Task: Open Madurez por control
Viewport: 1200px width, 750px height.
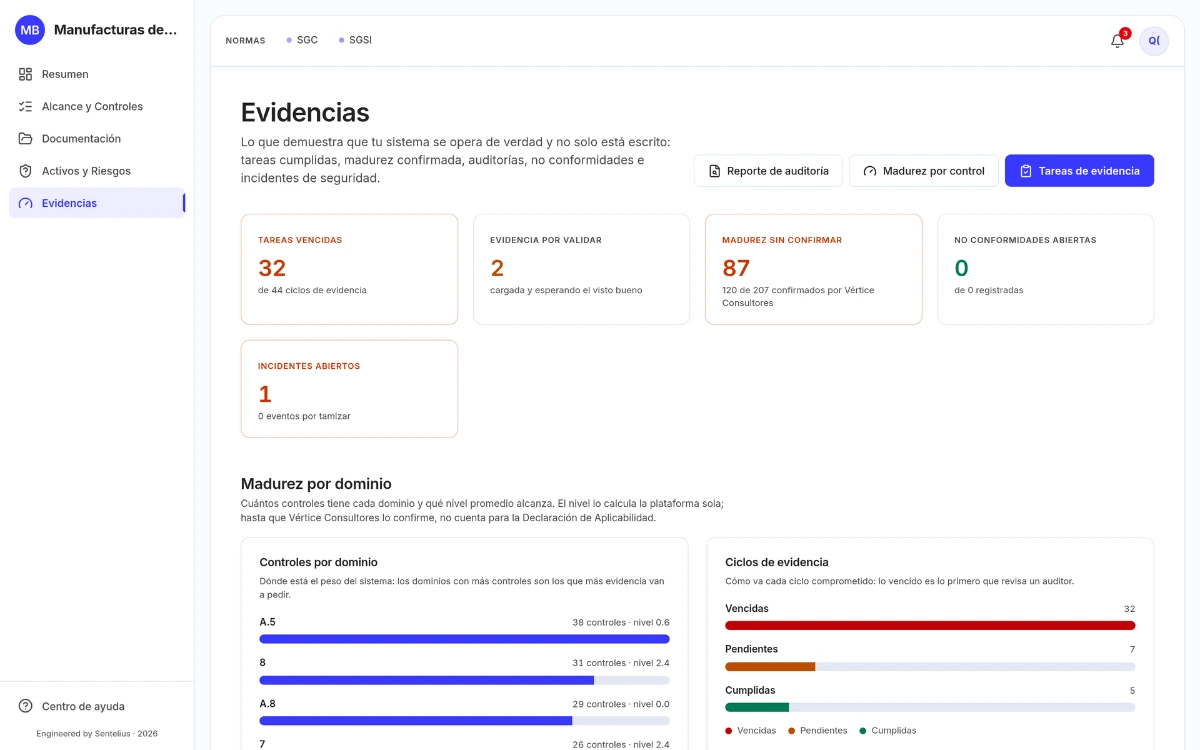Action: tap(924, 171)
